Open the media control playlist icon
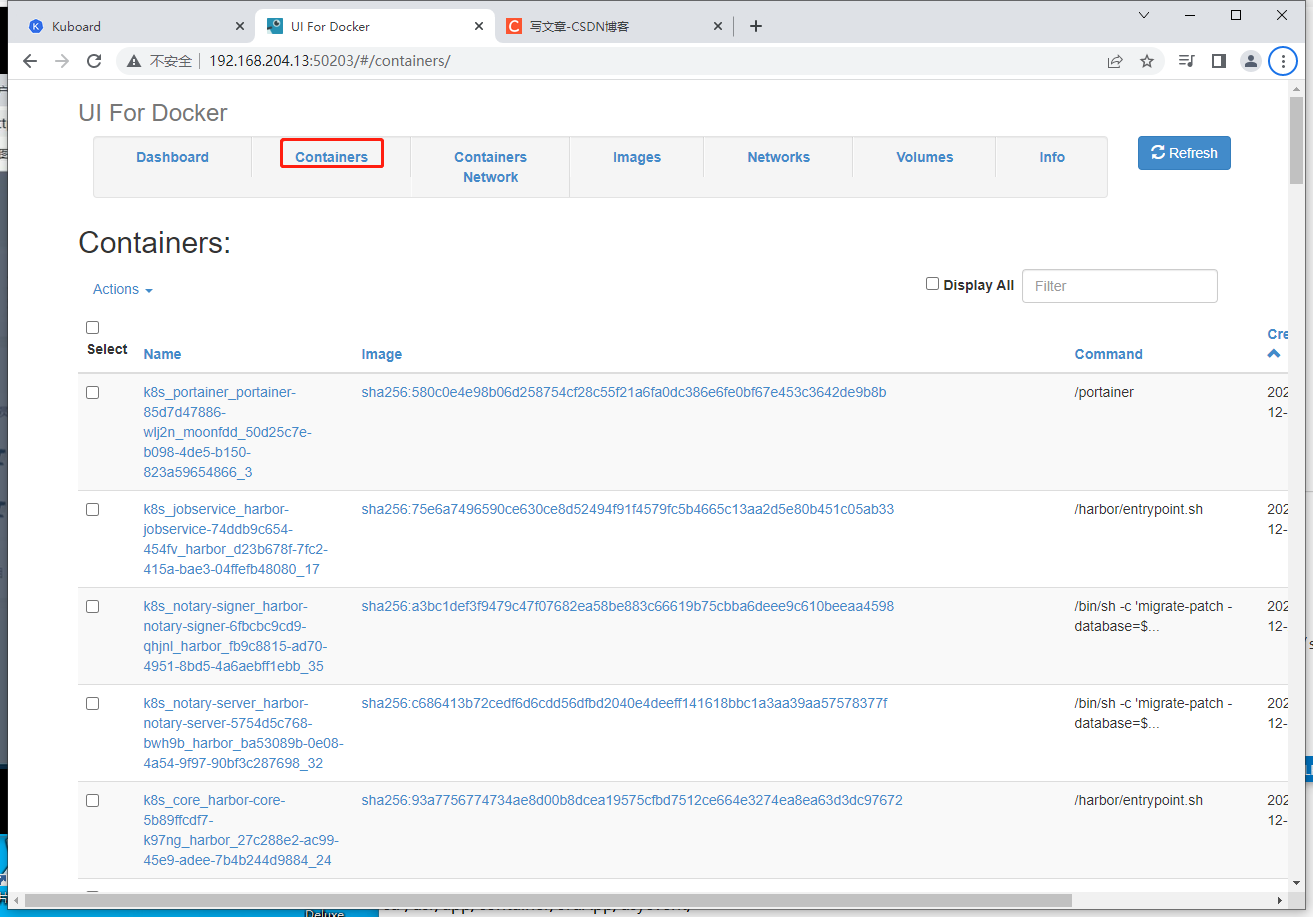Viewport: 1313px width, 917px height. click(x=1187, y=61)
